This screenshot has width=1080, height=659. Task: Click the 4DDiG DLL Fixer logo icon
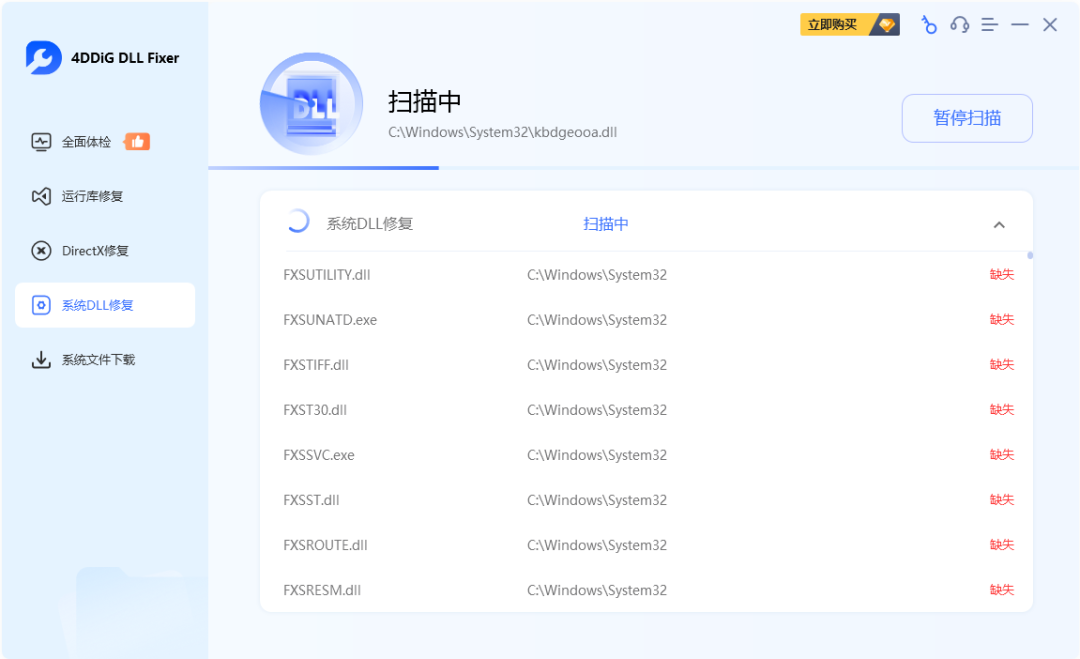click(x=43, y=58)
